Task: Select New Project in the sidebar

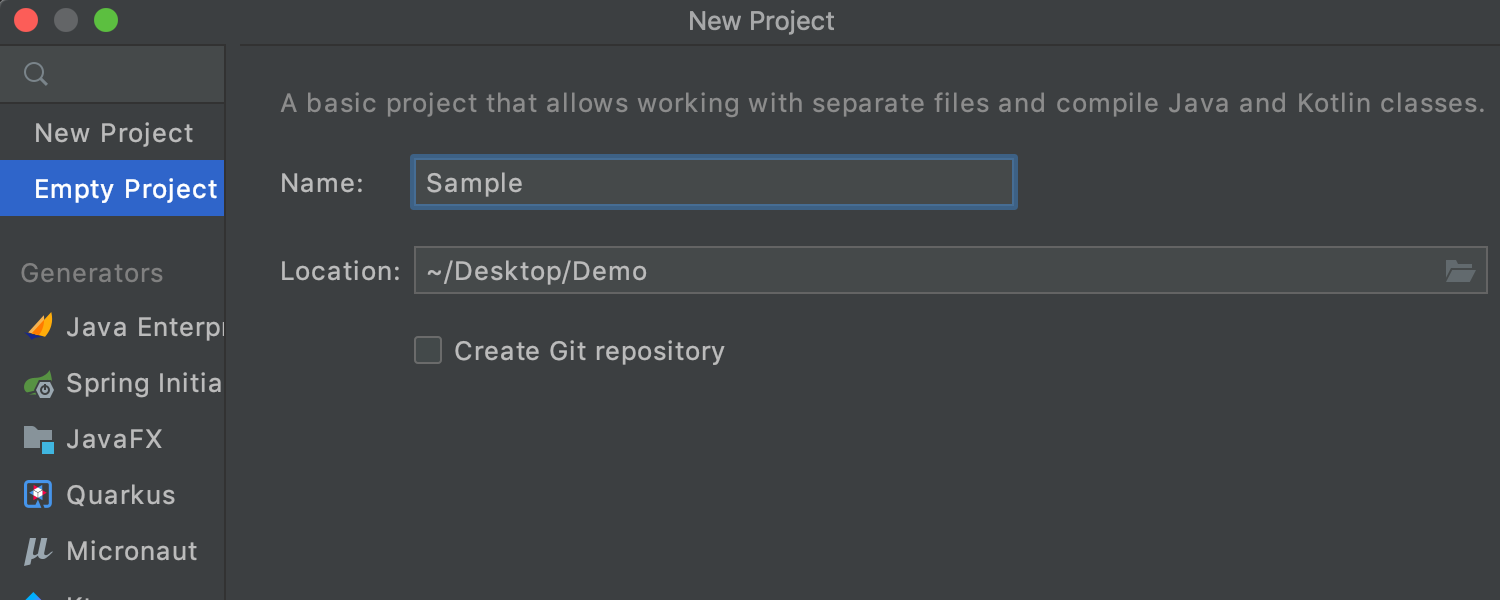Action: (113, 133)
